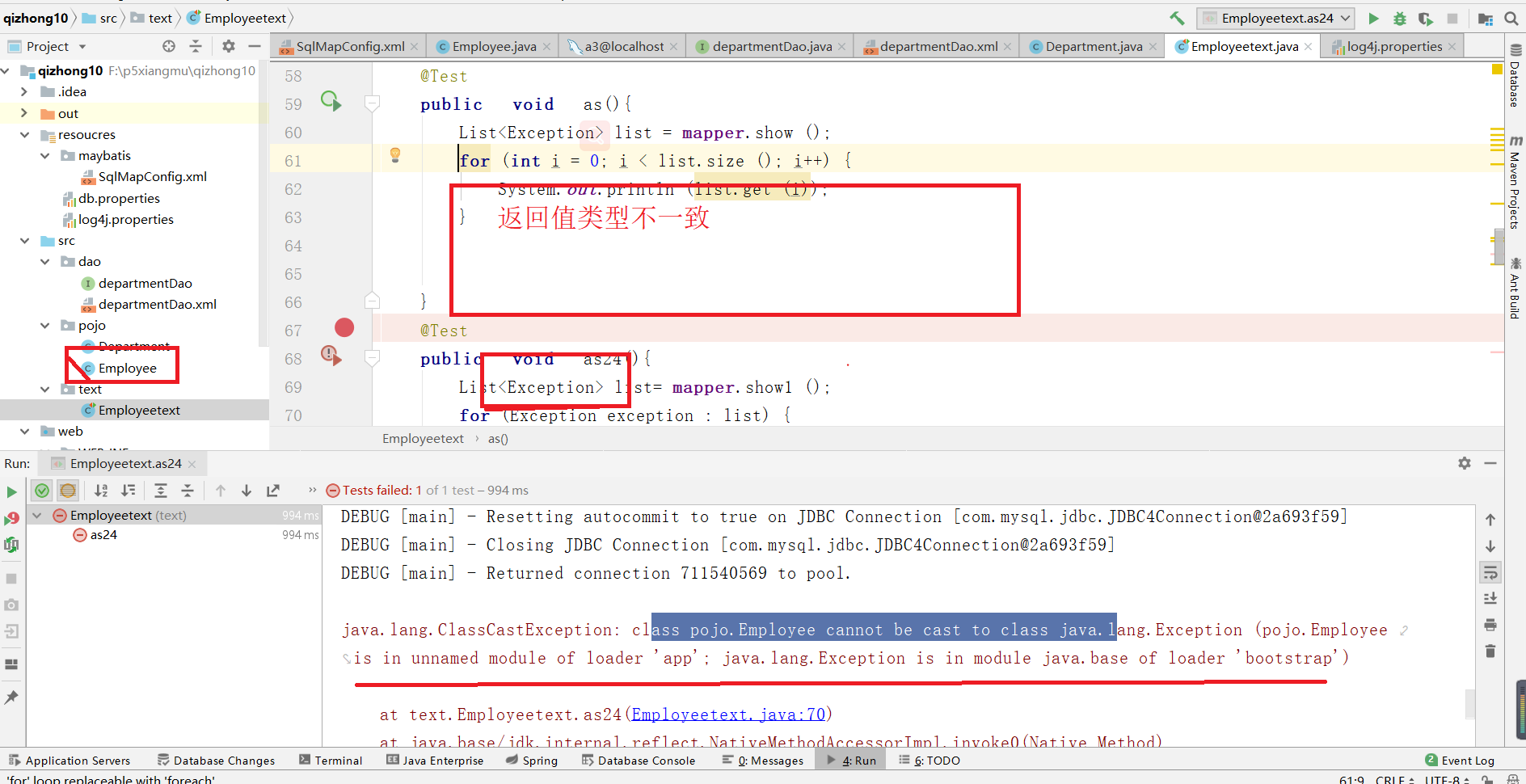1526x784 pixels.
Task: Open Project panel settings gear
Action: (x=229, y=46)
